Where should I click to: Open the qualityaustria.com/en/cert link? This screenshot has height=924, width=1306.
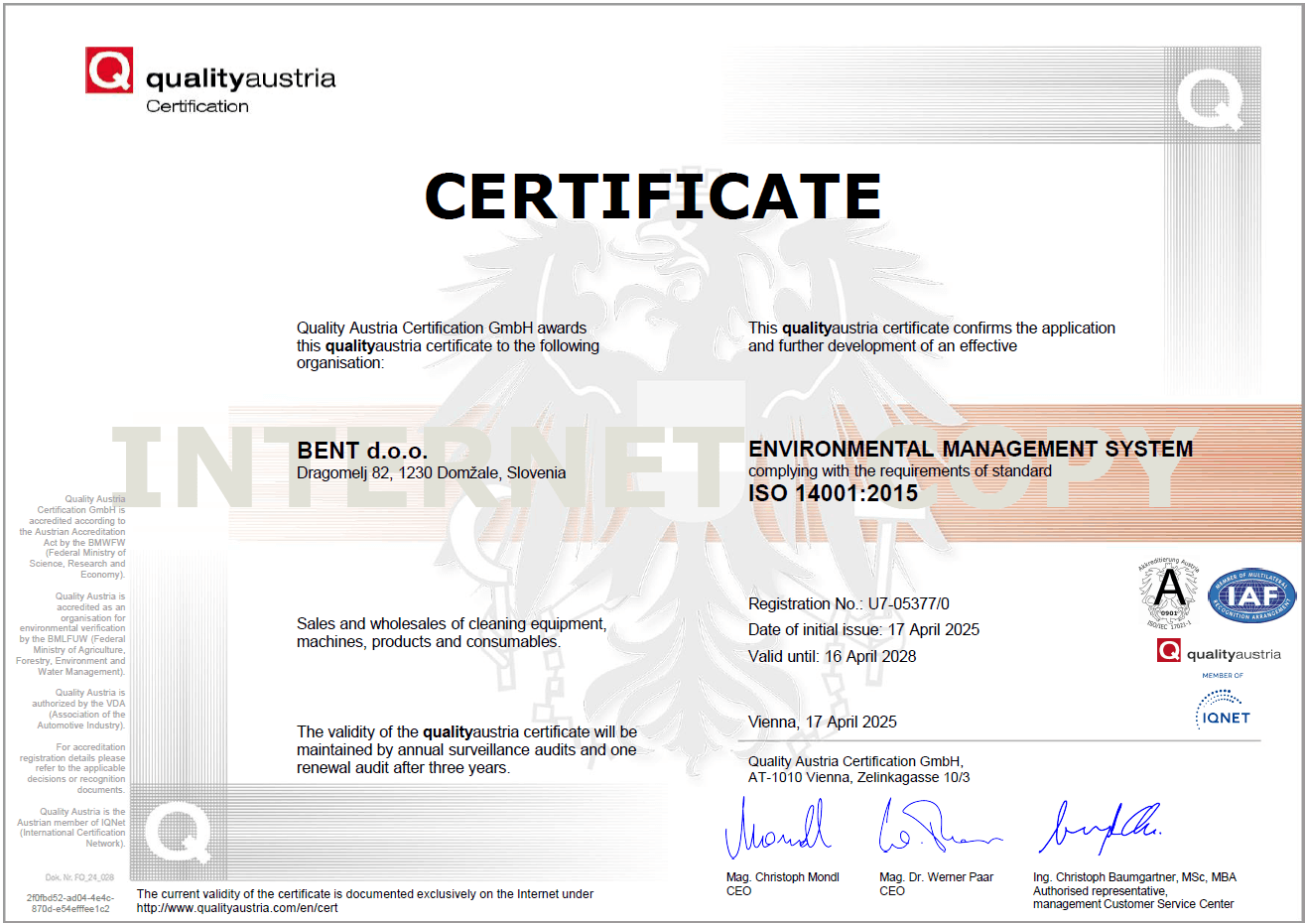point(237,908)
